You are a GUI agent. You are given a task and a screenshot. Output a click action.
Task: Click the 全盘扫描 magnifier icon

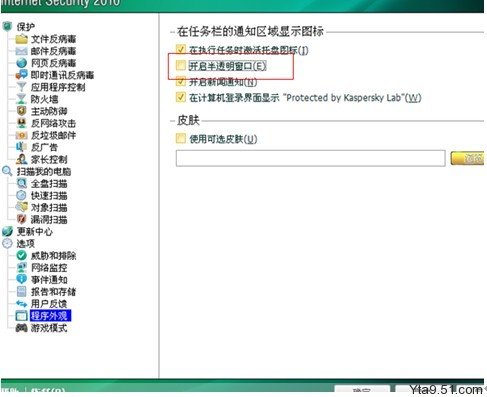(21, 183)
